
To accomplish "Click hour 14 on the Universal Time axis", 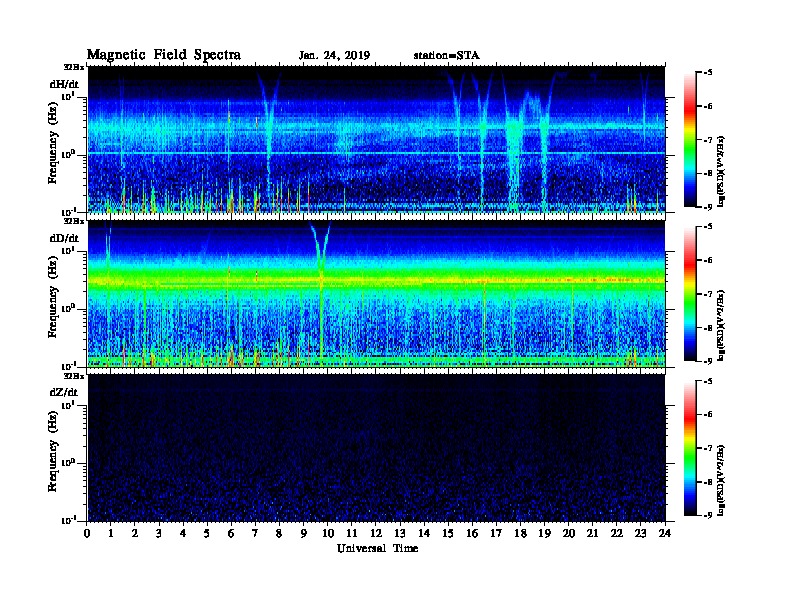I will pos(424,534).
